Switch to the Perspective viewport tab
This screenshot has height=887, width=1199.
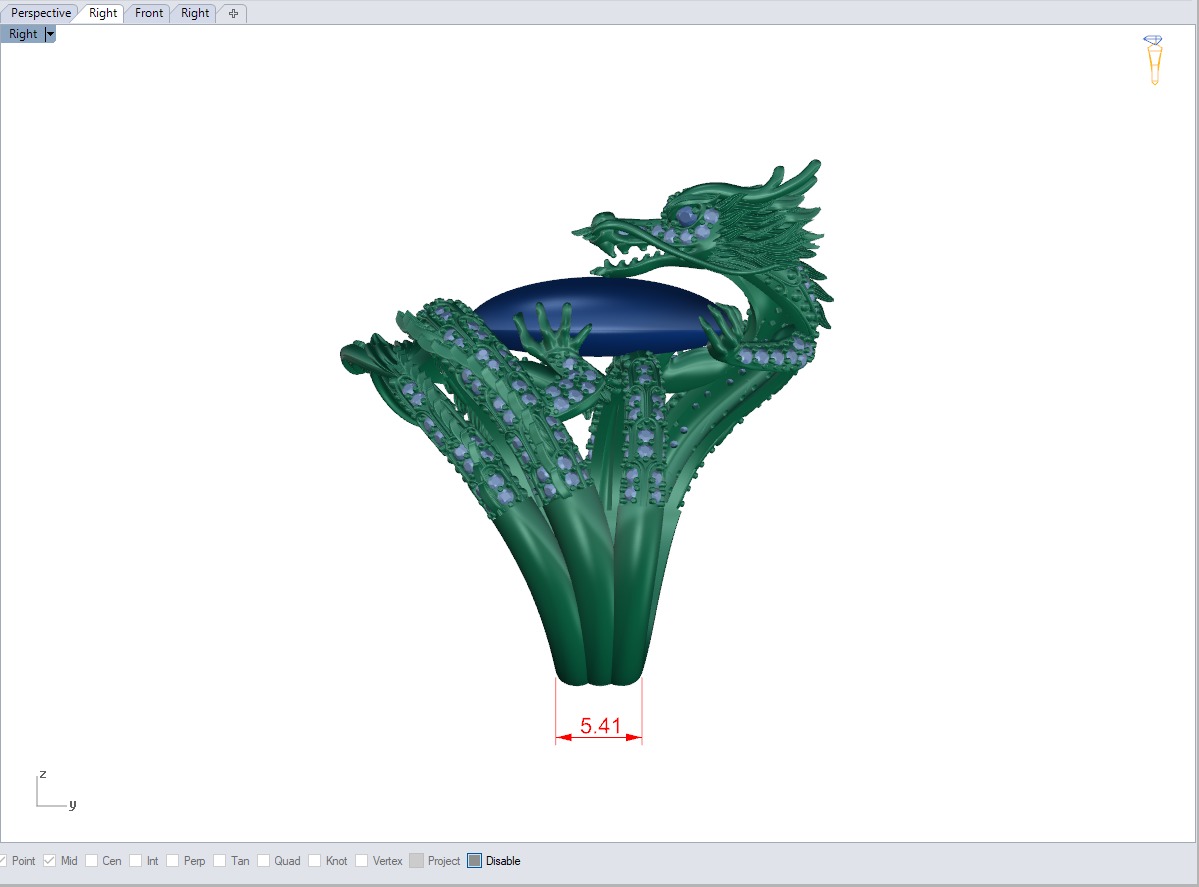tap(41, 13)
